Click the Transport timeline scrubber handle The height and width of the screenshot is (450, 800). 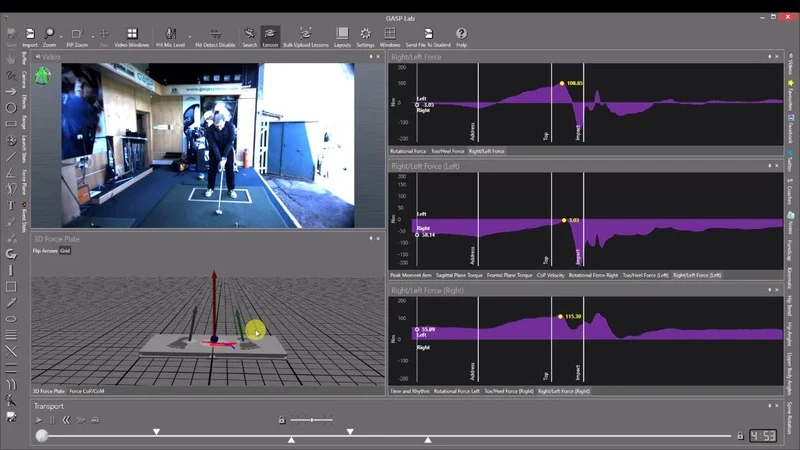point(42,436)
